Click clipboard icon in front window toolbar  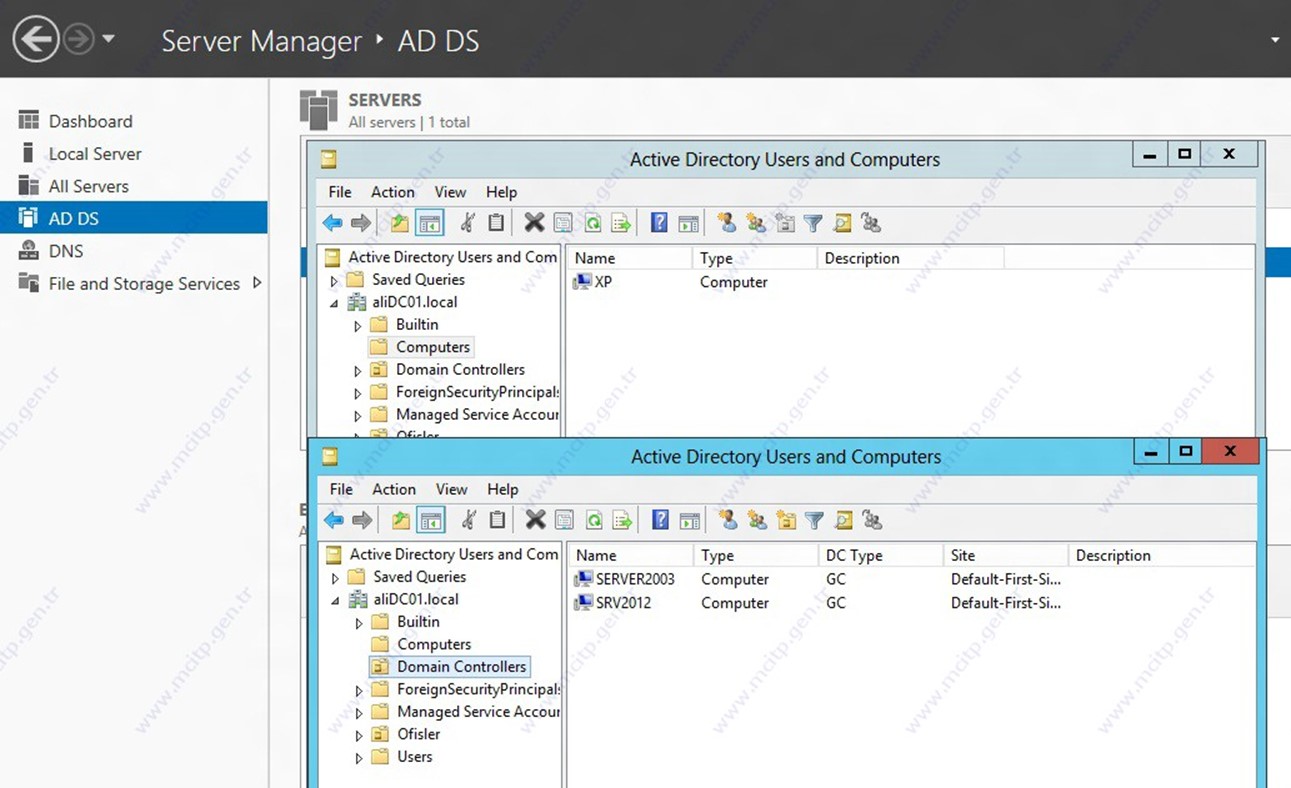(x=497, y=520)
